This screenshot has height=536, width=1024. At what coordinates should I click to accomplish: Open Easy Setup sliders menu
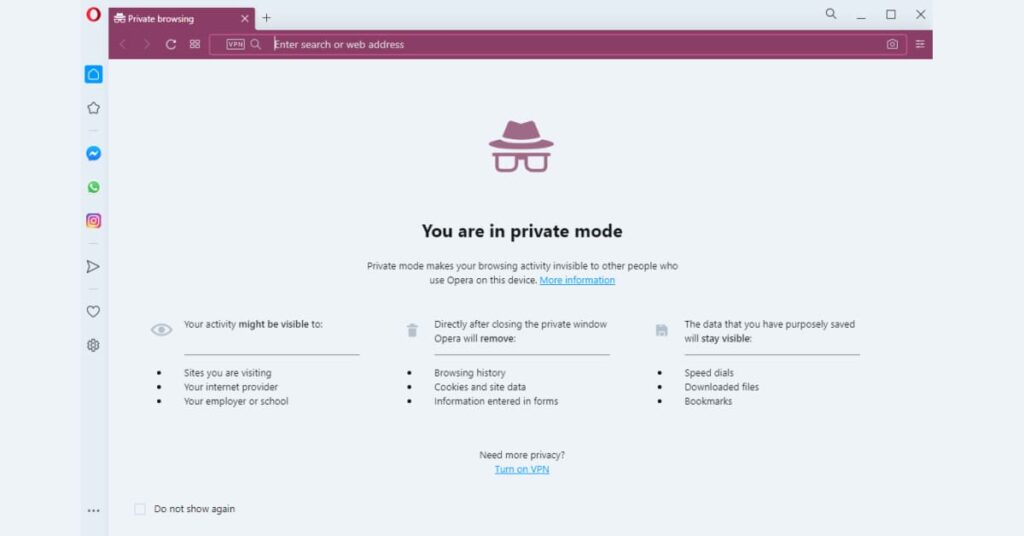click(x=920, y=44)
